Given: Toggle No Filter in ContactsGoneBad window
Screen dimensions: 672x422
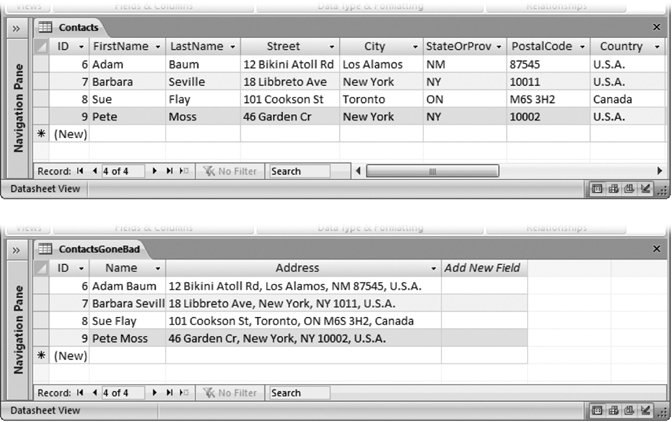Looking at the screenshot, I should [x=230, y=393].
